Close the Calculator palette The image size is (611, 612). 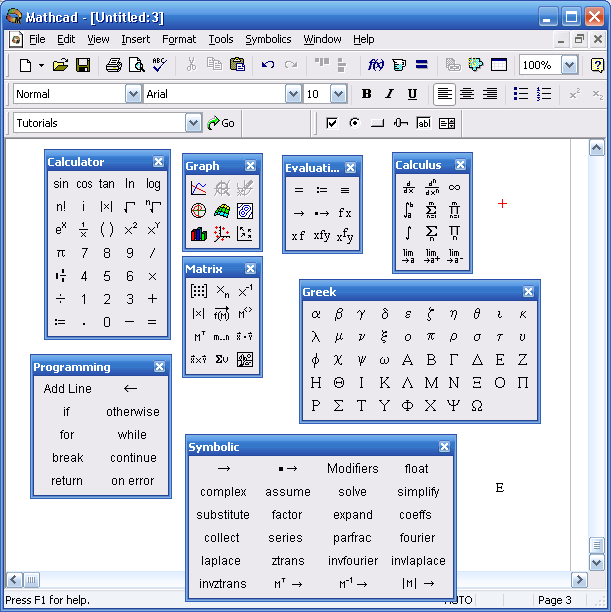click(x=158, y=162)
